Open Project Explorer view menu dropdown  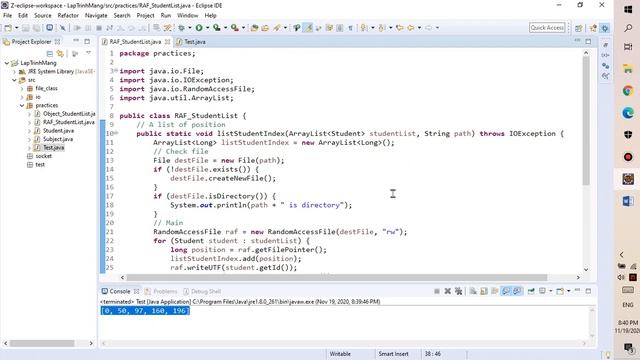pos(88,53)
